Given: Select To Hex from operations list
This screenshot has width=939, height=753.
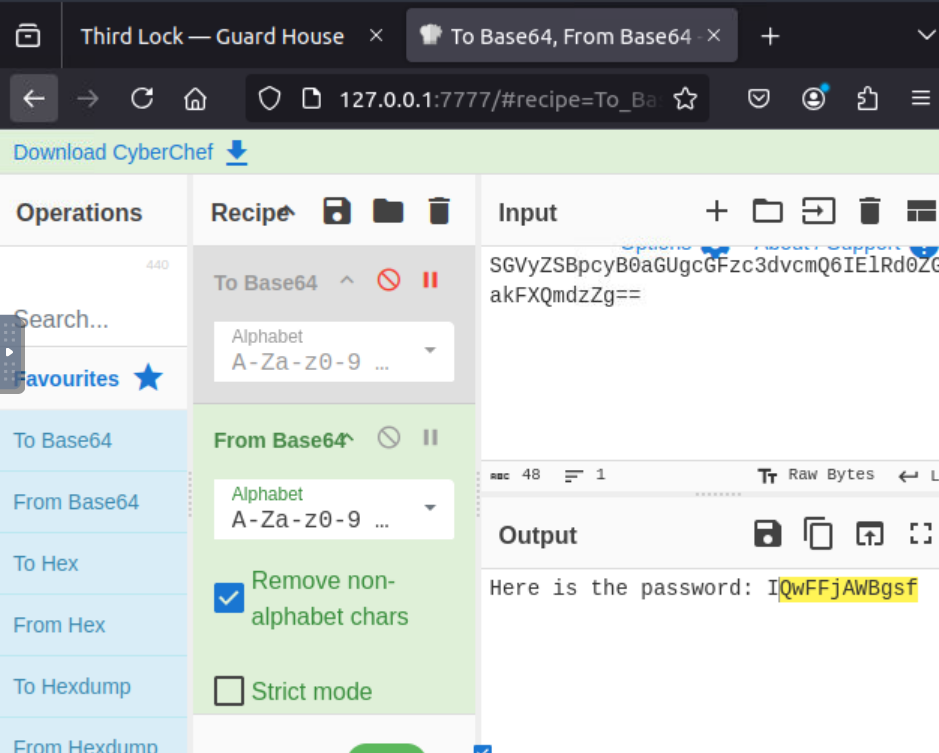Looking at the screenshot, I should 46,564.
